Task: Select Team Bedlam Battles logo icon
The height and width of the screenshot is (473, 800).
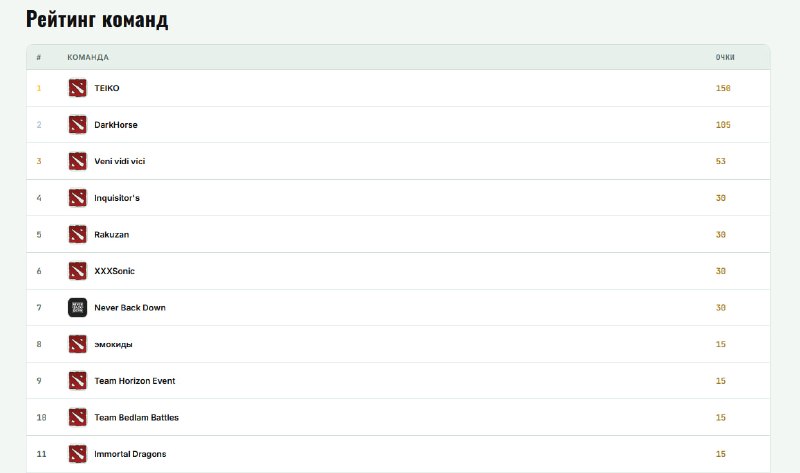Action: click(x=78, y=417)
